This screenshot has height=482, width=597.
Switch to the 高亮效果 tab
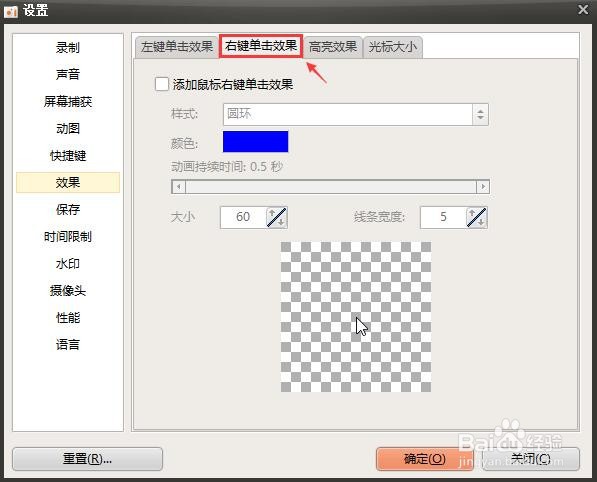[333, 47]
